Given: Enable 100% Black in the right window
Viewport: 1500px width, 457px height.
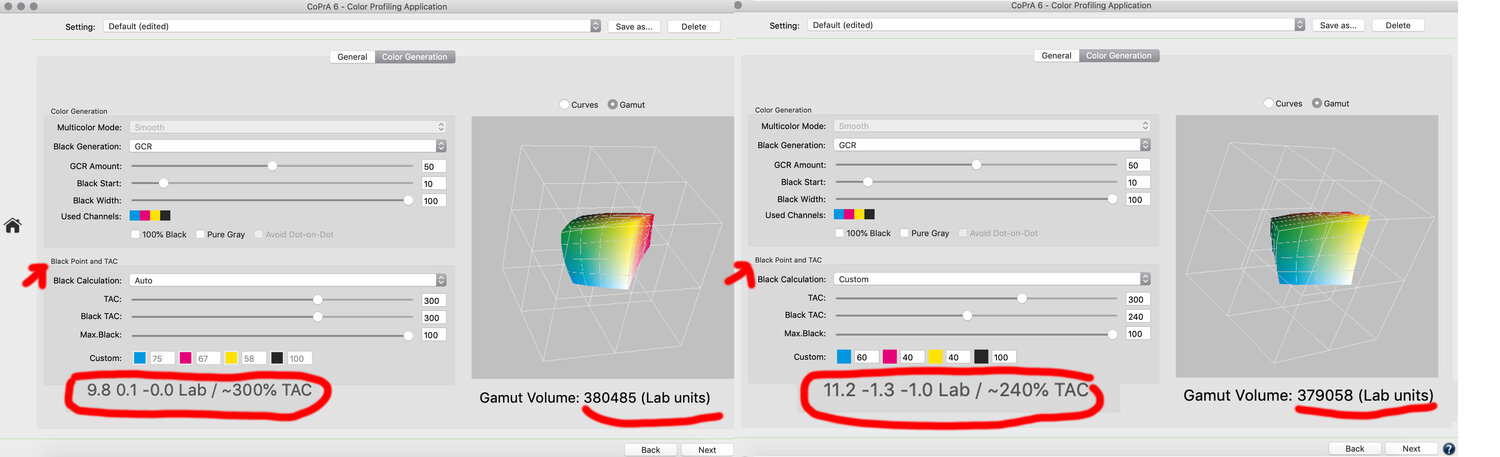Looking at the screenshot, I should (x=841, y=233).
